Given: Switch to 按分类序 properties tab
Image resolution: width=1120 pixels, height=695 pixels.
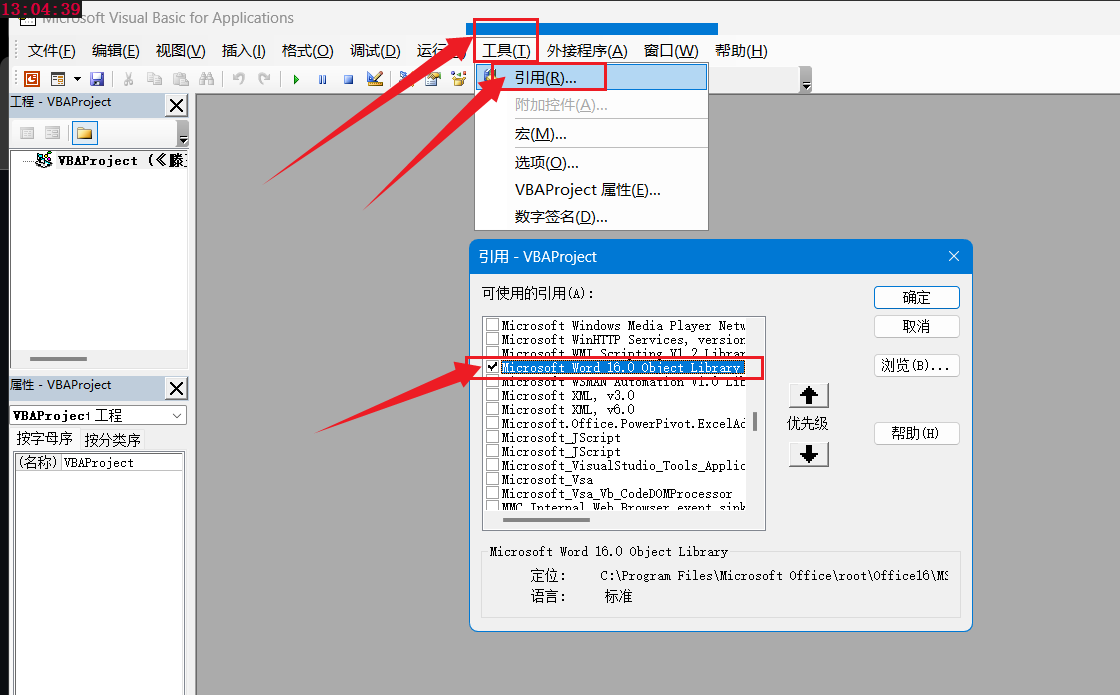Looking at the screenshot, I should click(112, 440).
